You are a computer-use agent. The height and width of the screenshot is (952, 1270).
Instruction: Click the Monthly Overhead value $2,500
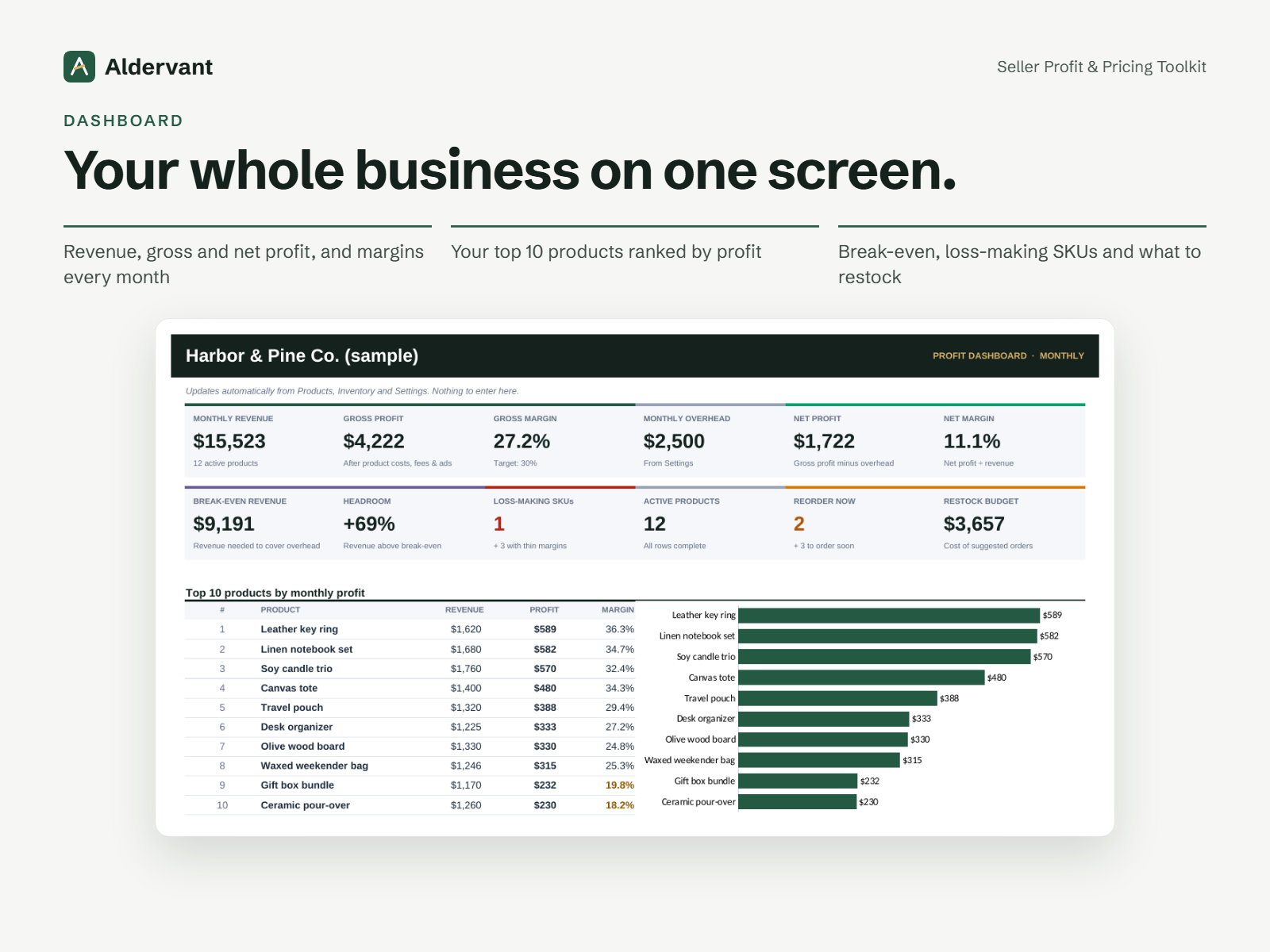click(674, 441)
